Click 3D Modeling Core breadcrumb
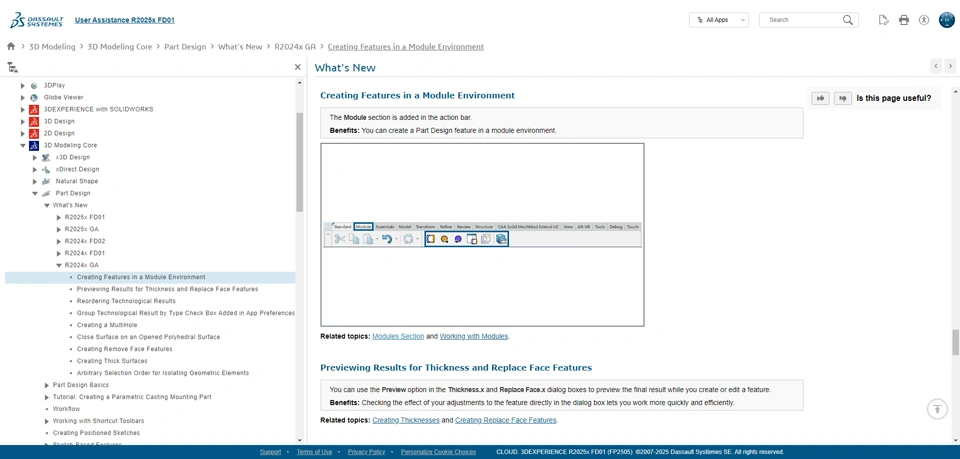The width and height of the screenshot is (960, 459). 120,47
